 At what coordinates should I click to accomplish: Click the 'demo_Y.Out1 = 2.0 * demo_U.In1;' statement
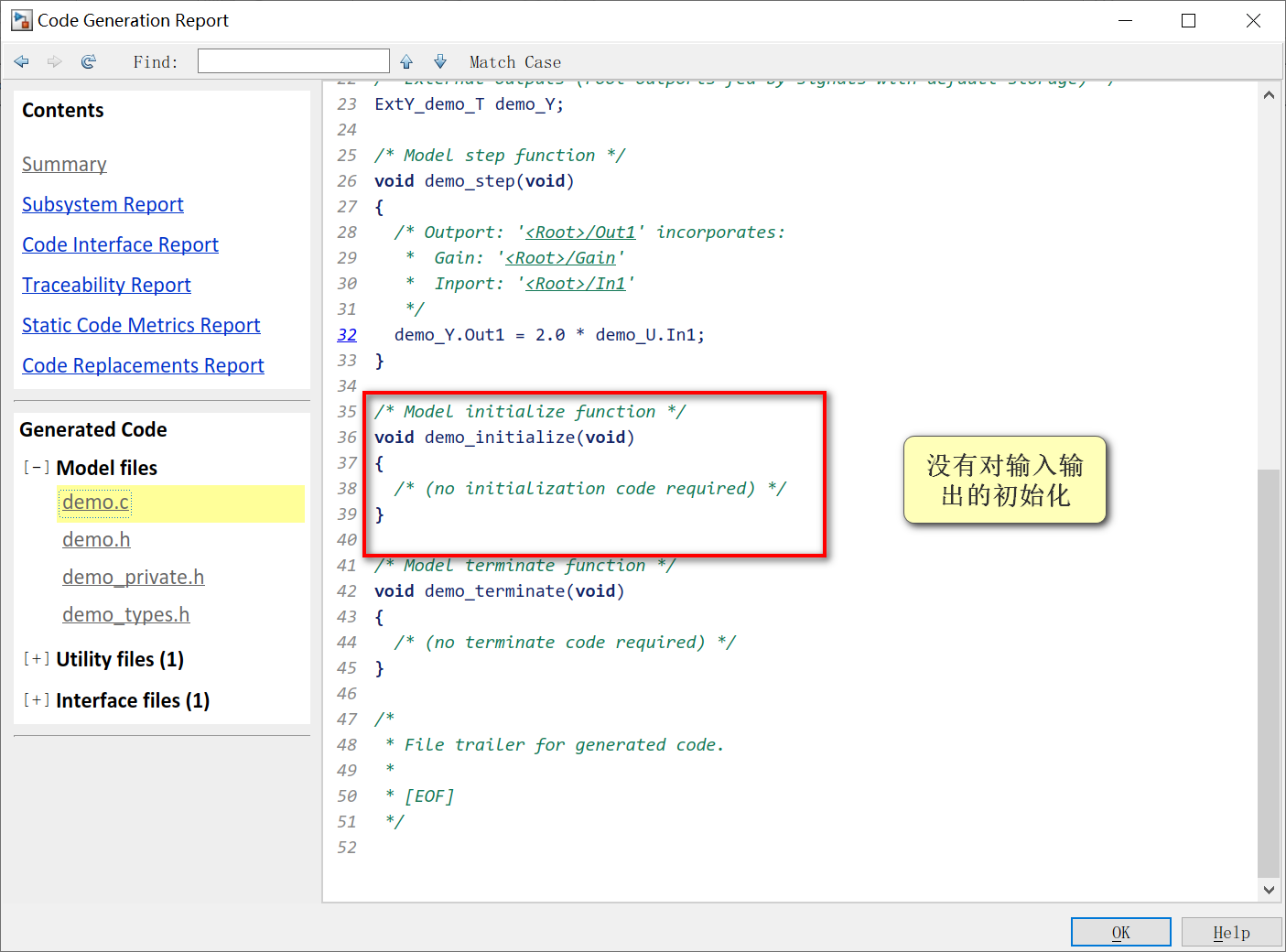tap(549, 335)
